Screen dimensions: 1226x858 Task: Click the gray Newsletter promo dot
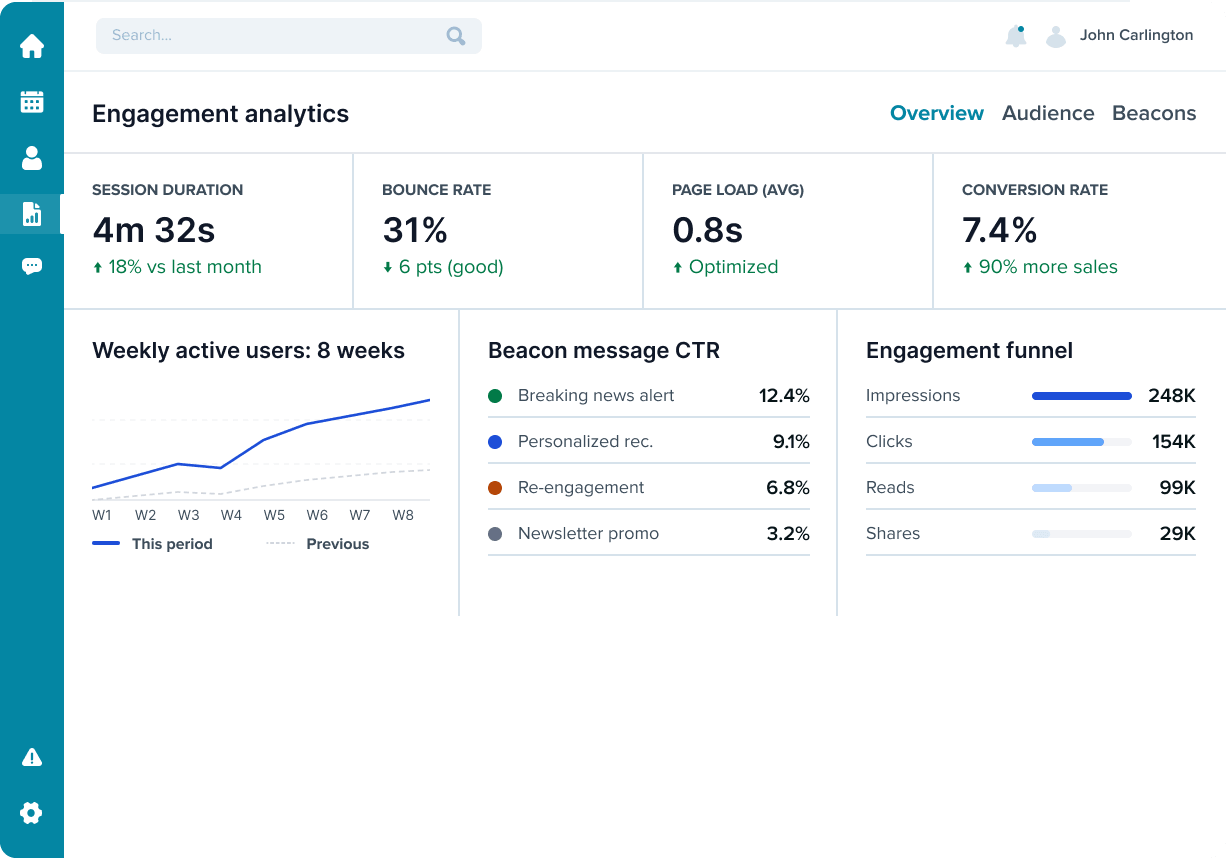(x=495, y=534)
